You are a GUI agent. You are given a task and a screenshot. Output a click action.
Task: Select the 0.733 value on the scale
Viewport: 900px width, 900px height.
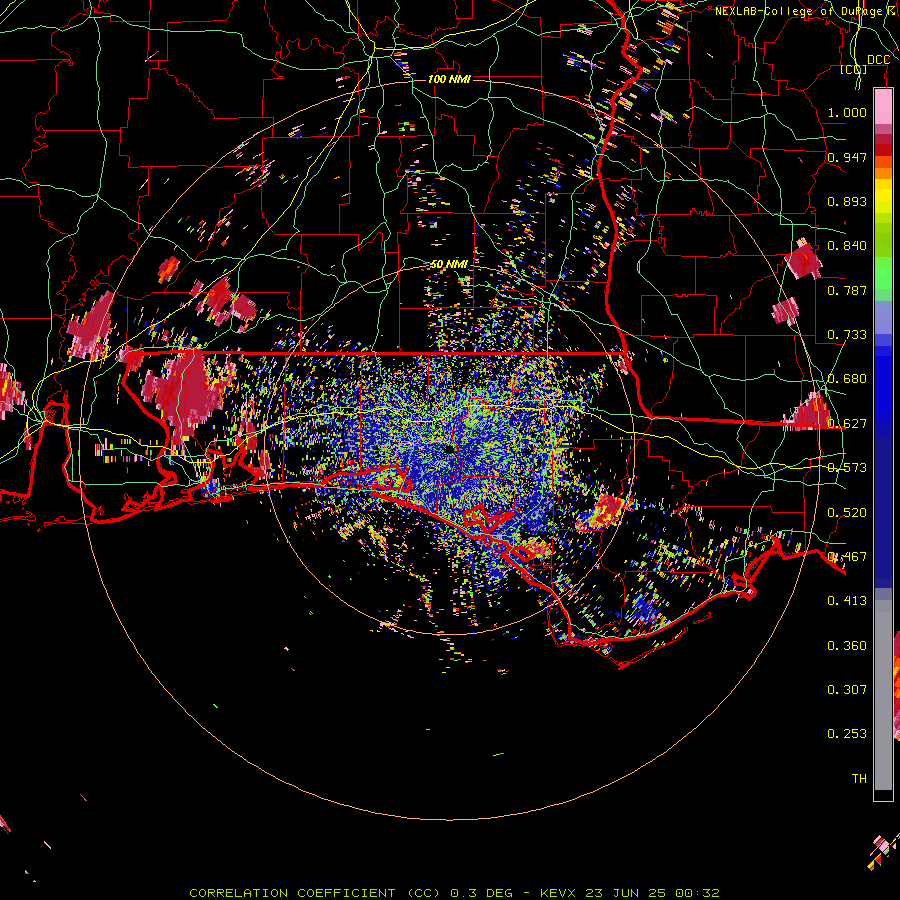click(847, 335)
